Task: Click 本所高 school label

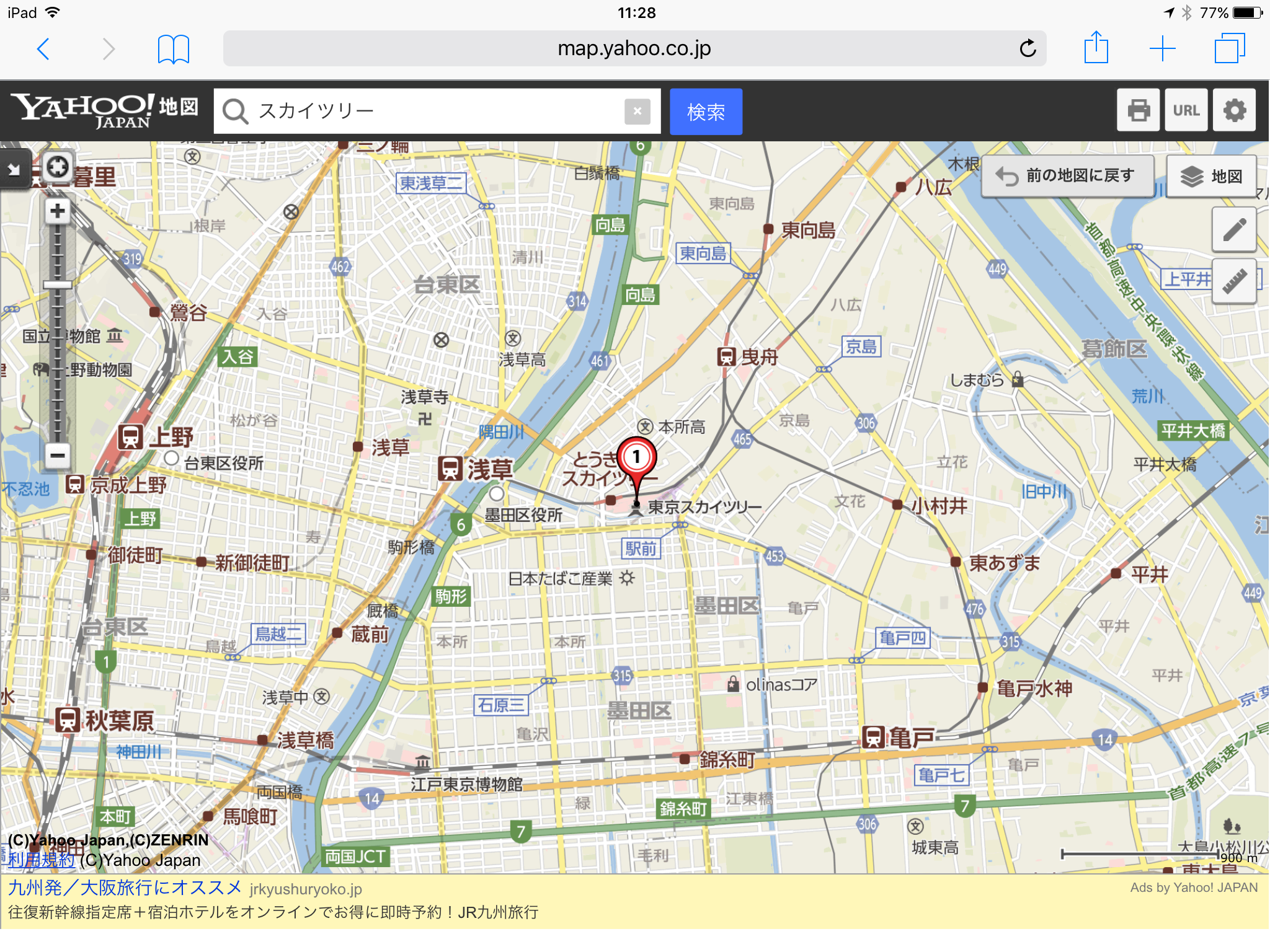Action: click(682, 427)
